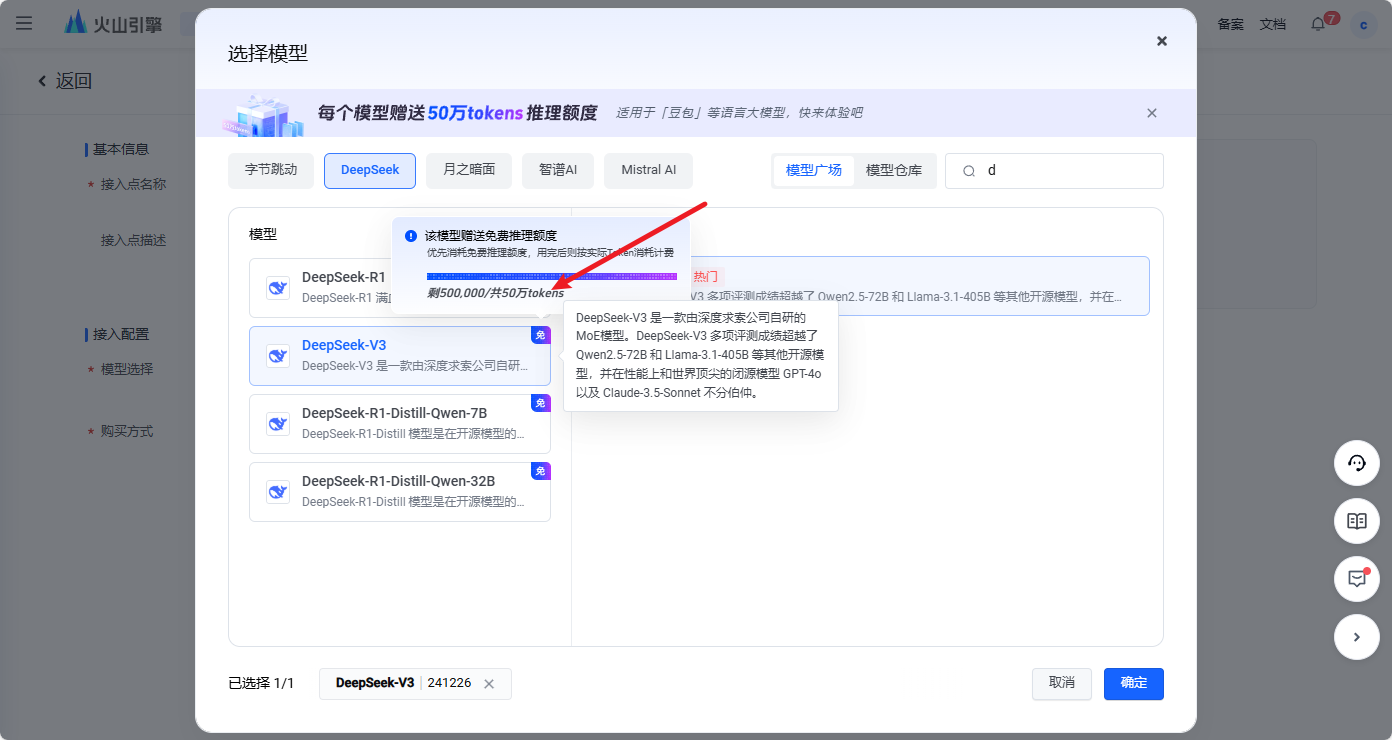Click the info icon in the tooltip
Screen dimensions: 1392x740
click(x=411, y=236)
